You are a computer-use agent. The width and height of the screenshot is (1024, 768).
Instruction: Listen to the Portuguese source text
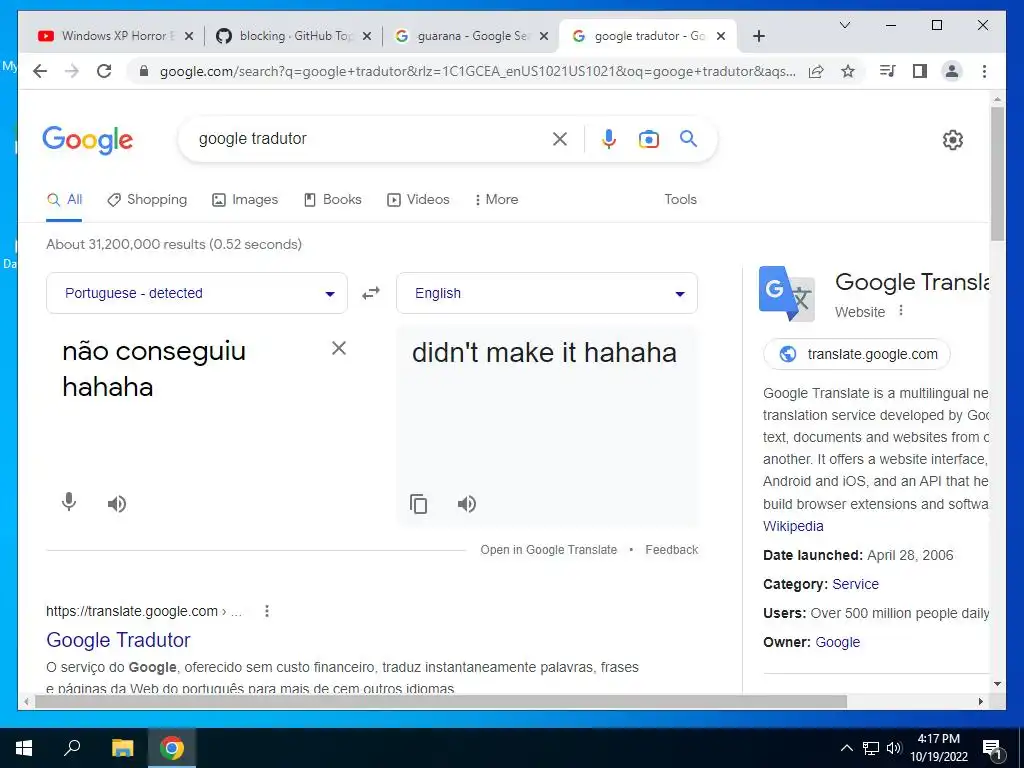pos(117,504)
